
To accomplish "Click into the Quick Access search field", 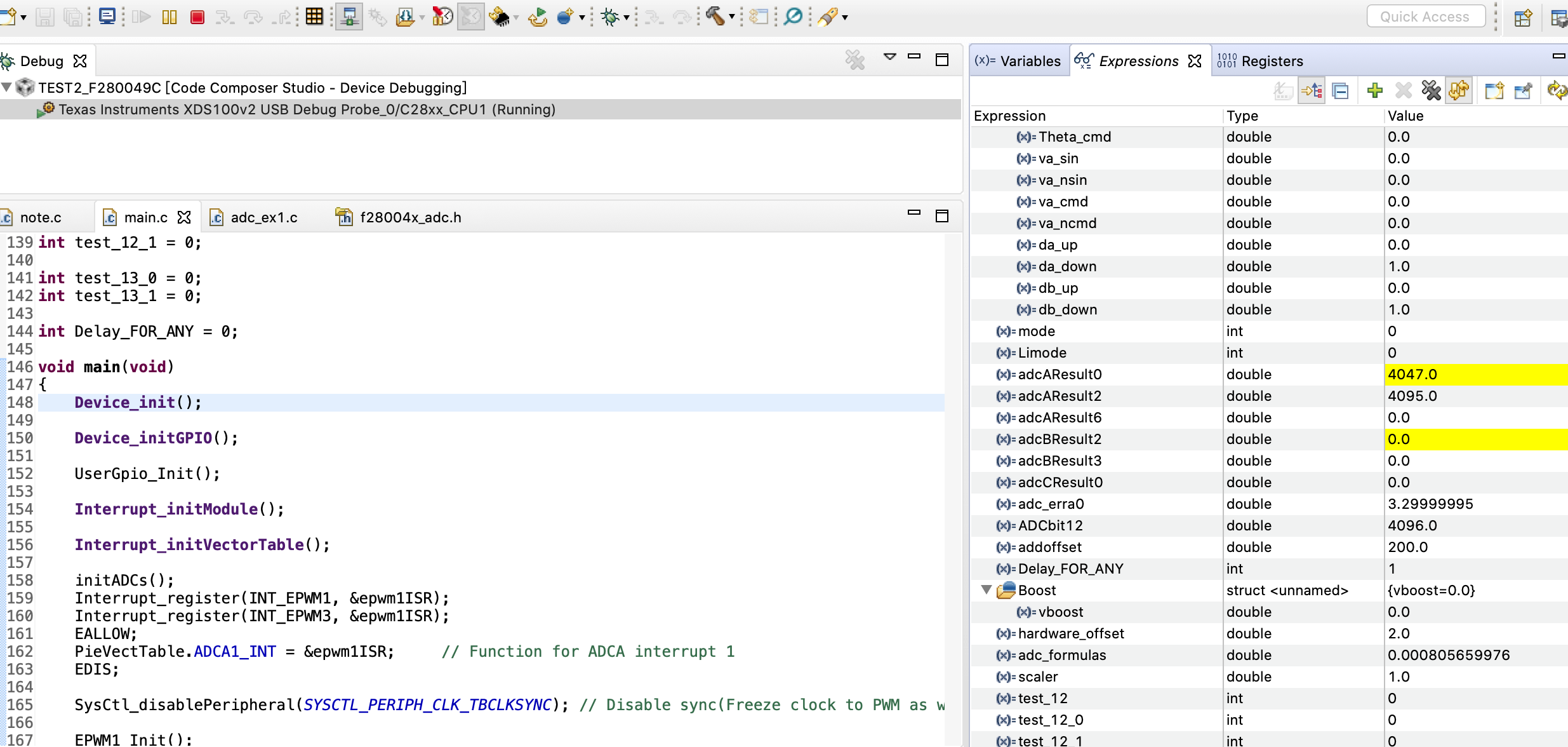I will tap(1425, 17).
